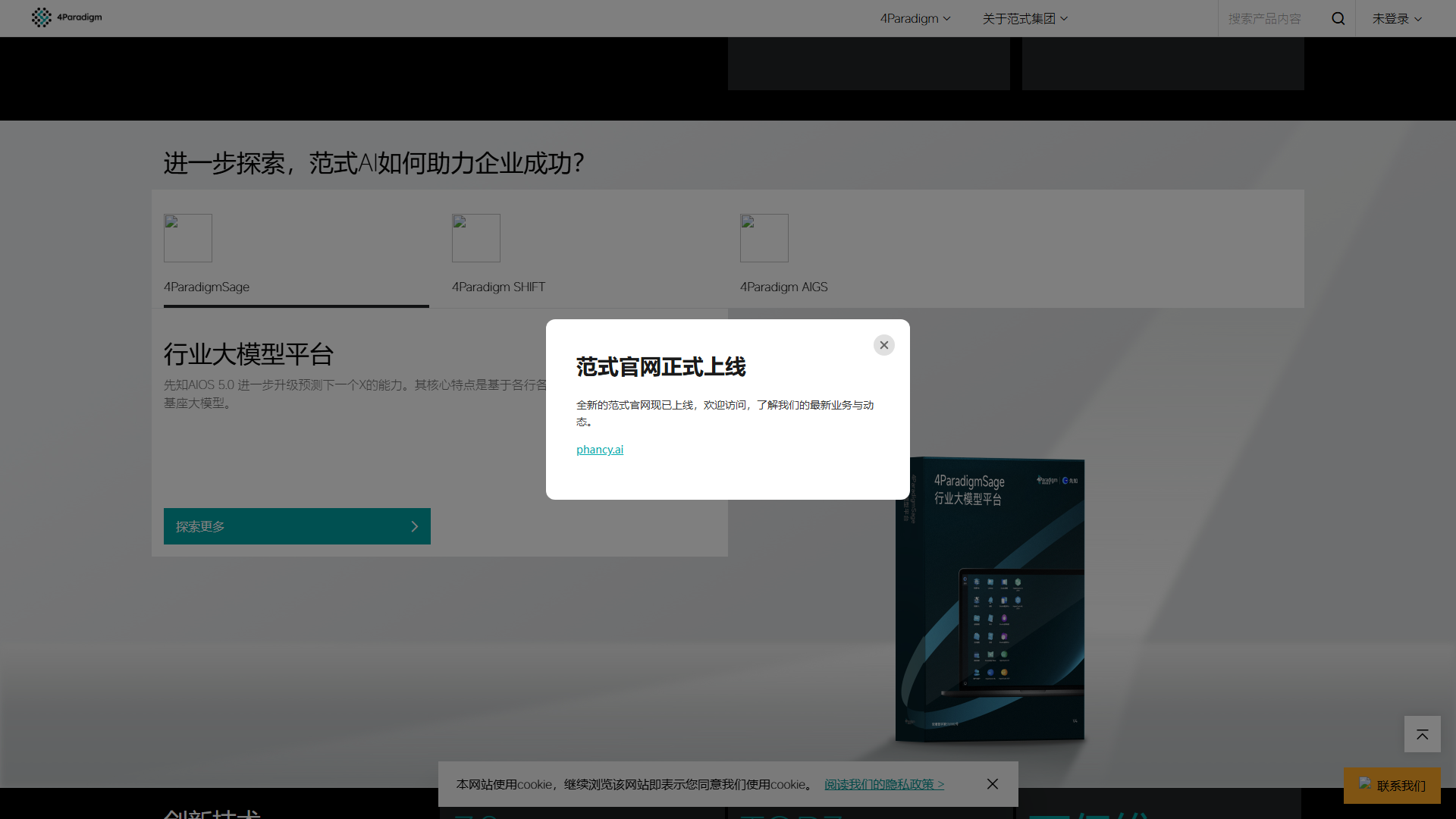The width and height of the screenshot is (1456, 819).
Task: Open the 4Paradigm dropdown menu
Action: pos(915,18)
